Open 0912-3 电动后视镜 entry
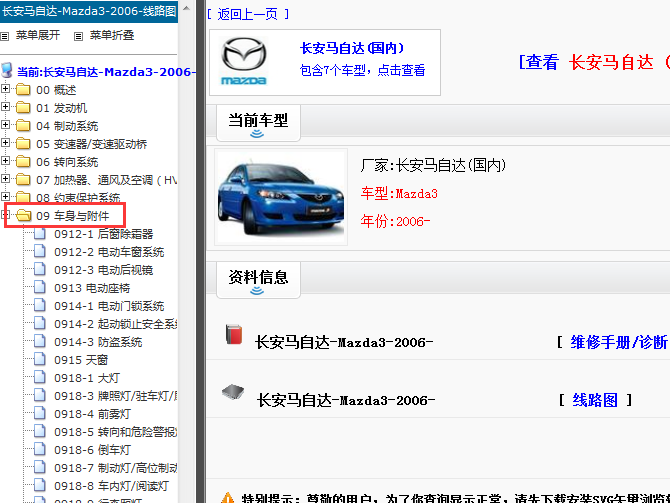The width and height of the screenshot is (670, 503). pyautogui.click(x=104, y=270)
